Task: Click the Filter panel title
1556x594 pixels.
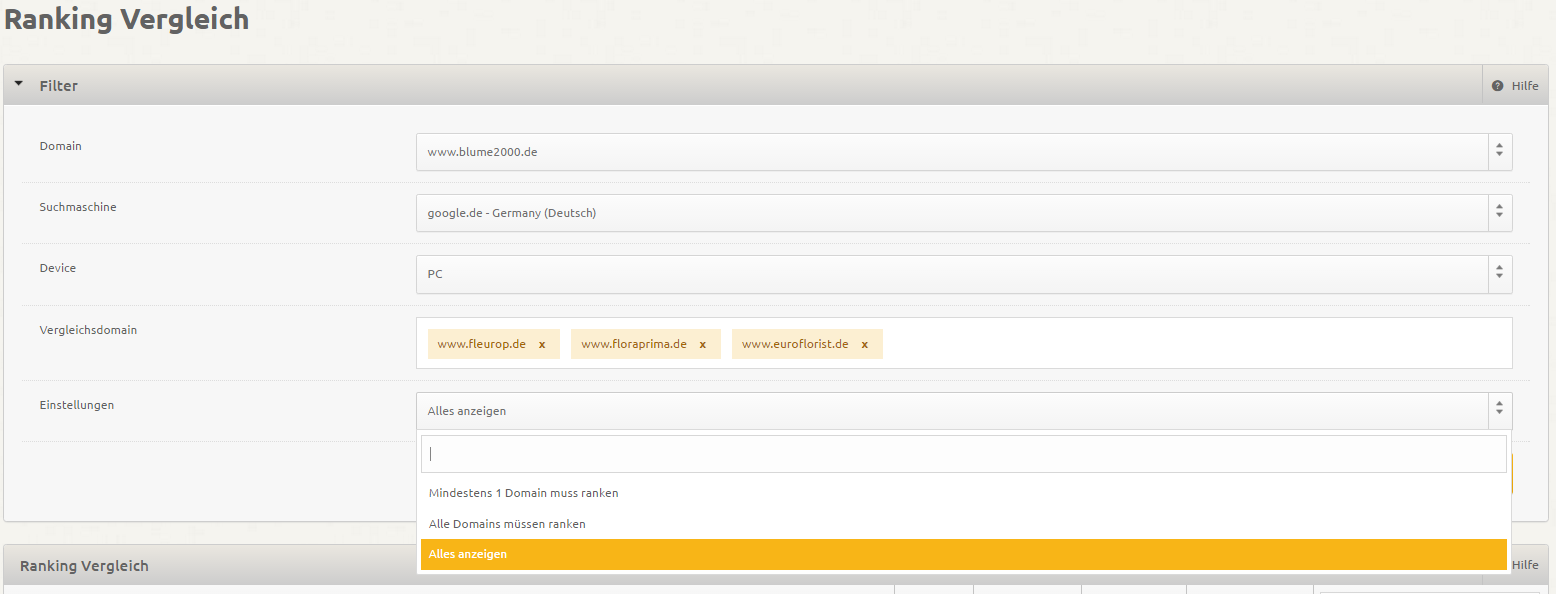Action: (59, 86)
